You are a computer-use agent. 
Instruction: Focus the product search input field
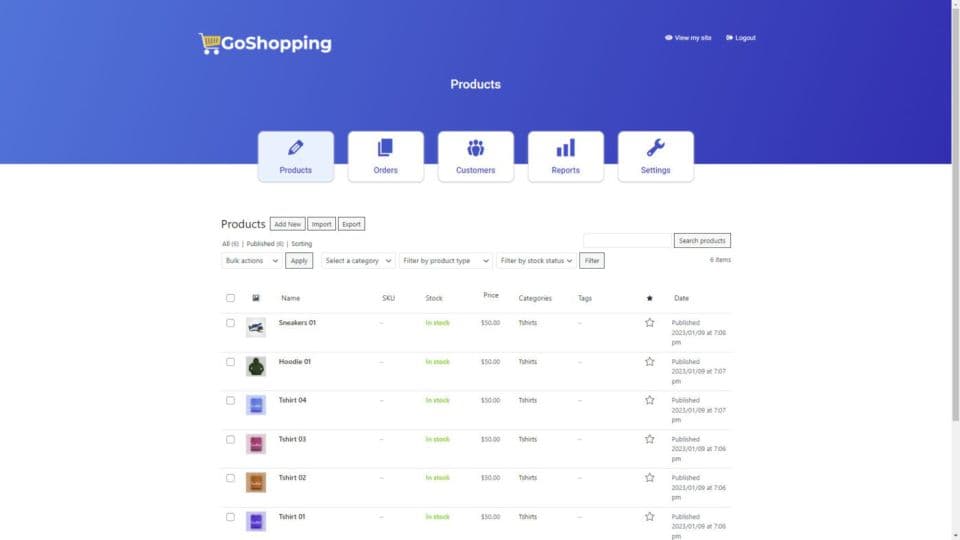(628, 241)
